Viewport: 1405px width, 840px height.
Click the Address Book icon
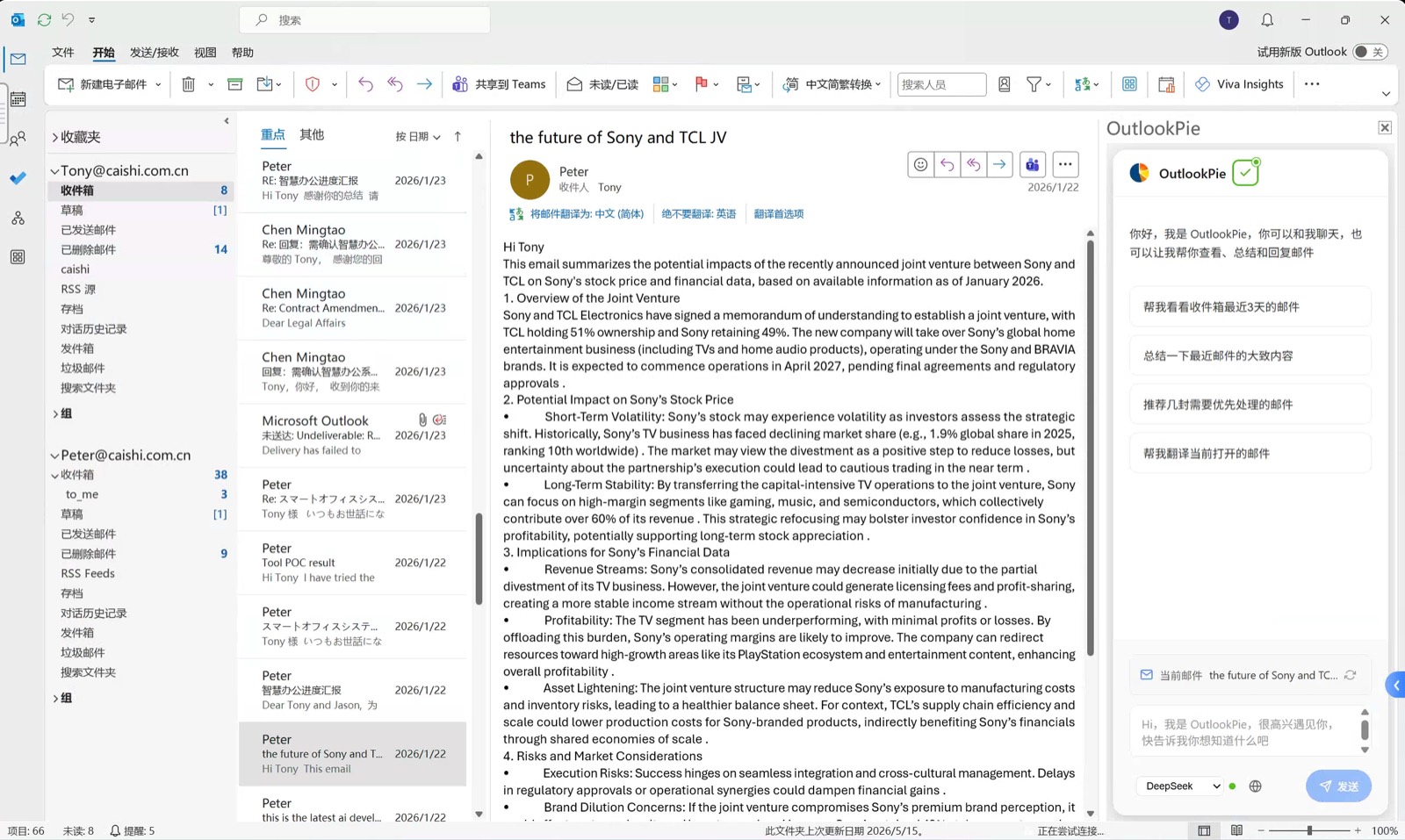pyautogui.click(x=1005, y=84)
